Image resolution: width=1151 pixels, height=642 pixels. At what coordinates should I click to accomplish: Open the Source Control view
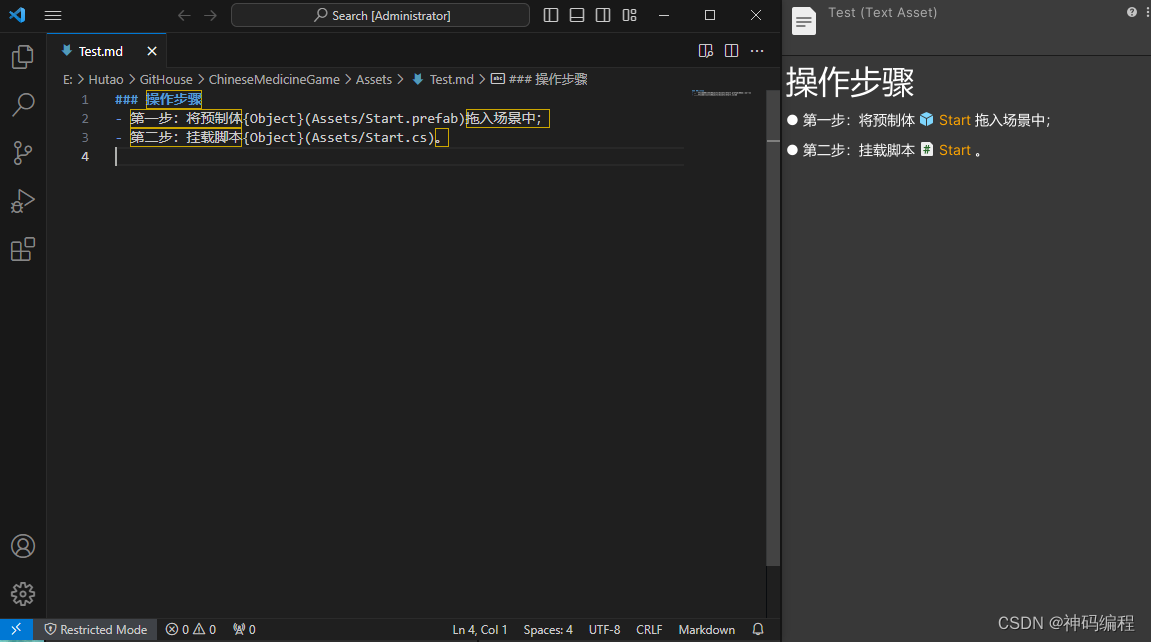pyautogui.click(x=23, y=153)
